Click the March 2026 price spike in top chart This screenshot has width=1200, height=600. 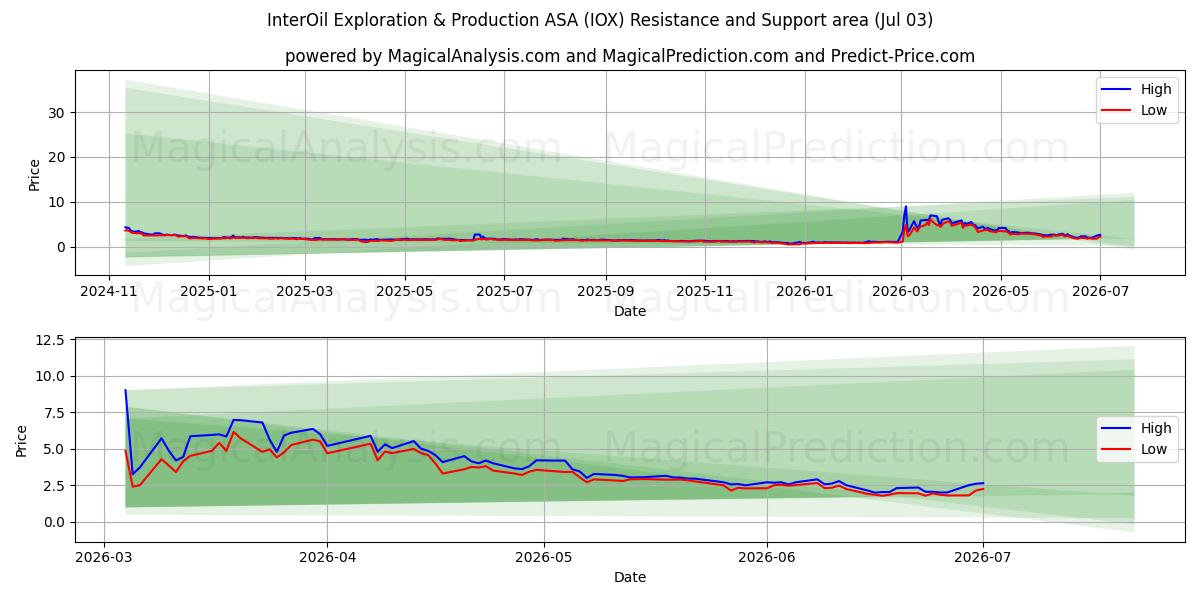tap(906, 208)
